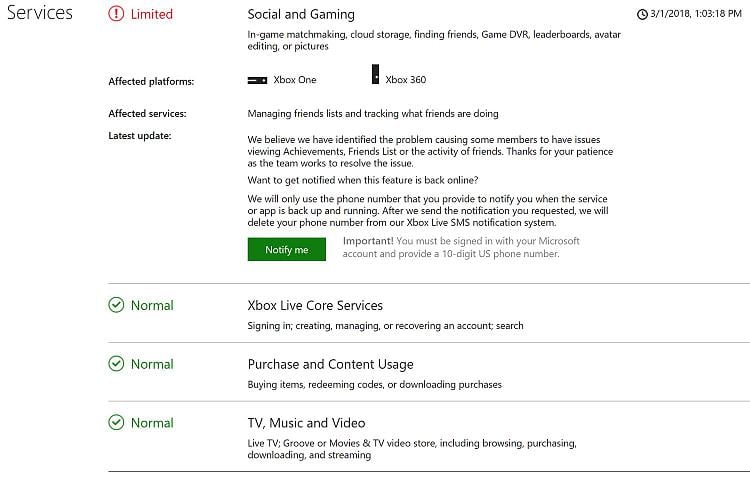
Task: Select the Xbox One platform label
Action: tap(295, 80)
